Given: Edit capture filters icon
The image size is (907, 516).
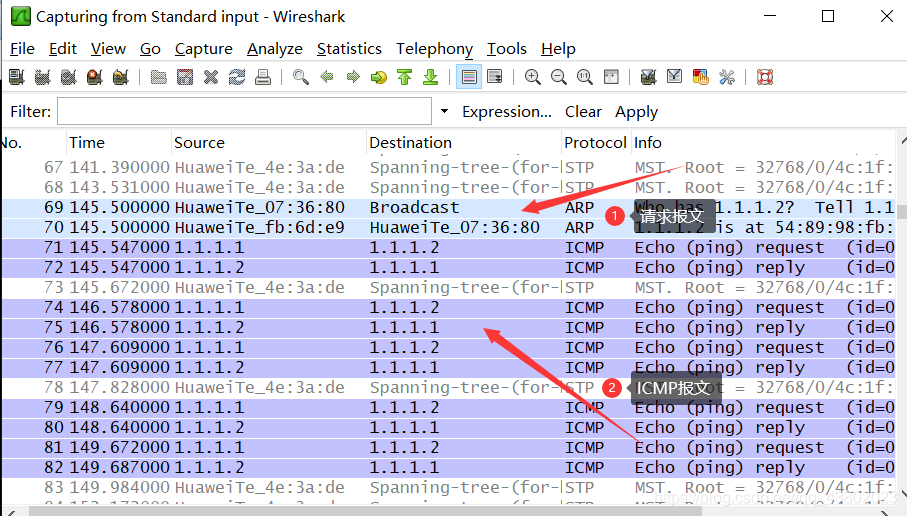Looking at the screenshot, I should pos(648,77).
